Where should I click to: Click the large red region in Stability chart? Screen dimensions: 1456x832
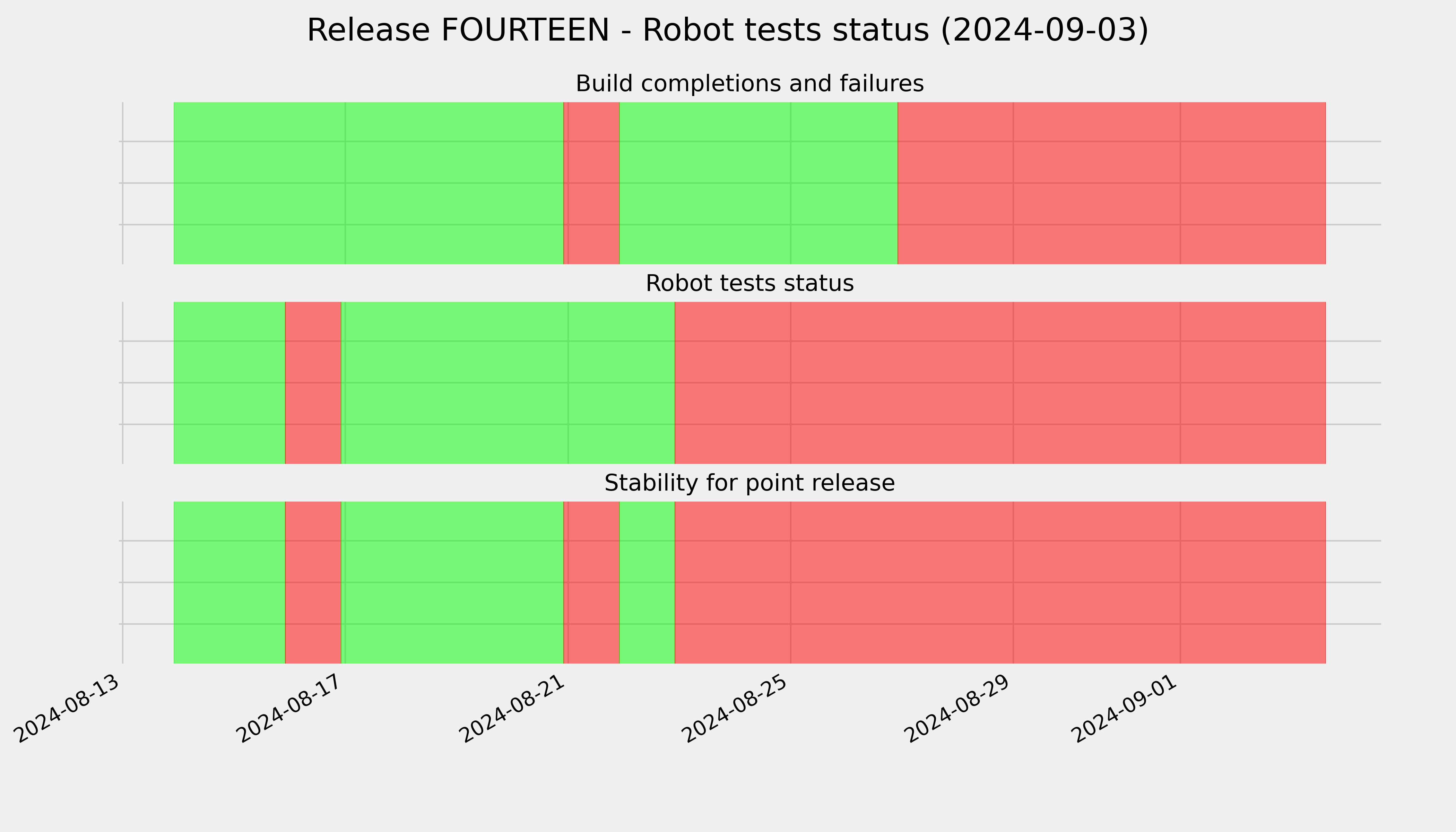click(x=1000, y=582)
